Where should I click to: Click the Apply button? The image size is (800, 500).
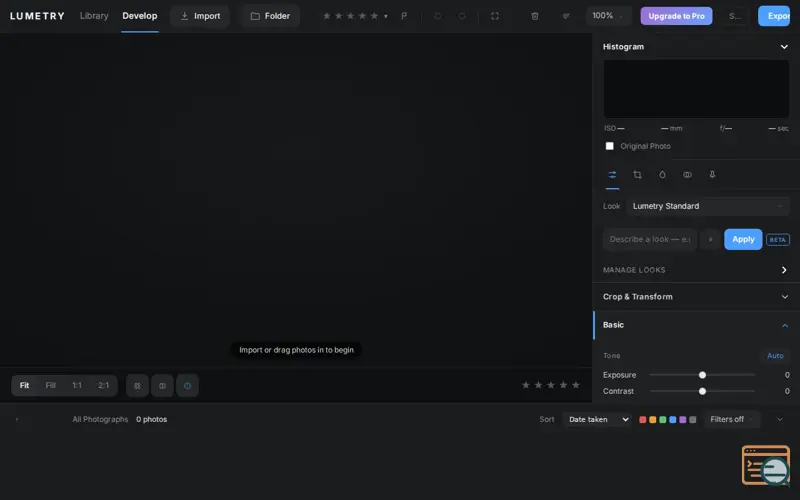click(743, 239)
